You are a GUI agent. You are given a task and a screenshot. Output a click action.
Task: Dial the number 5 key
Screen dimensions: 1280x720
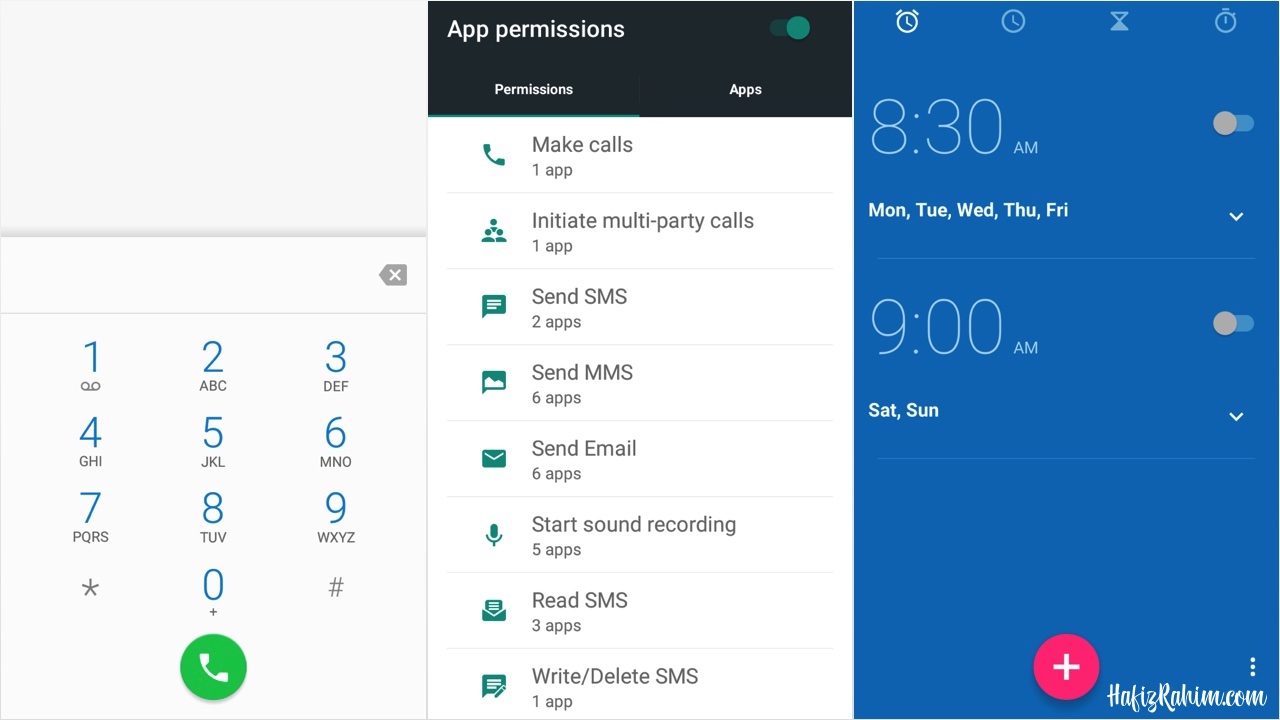(x=213, y=442)
